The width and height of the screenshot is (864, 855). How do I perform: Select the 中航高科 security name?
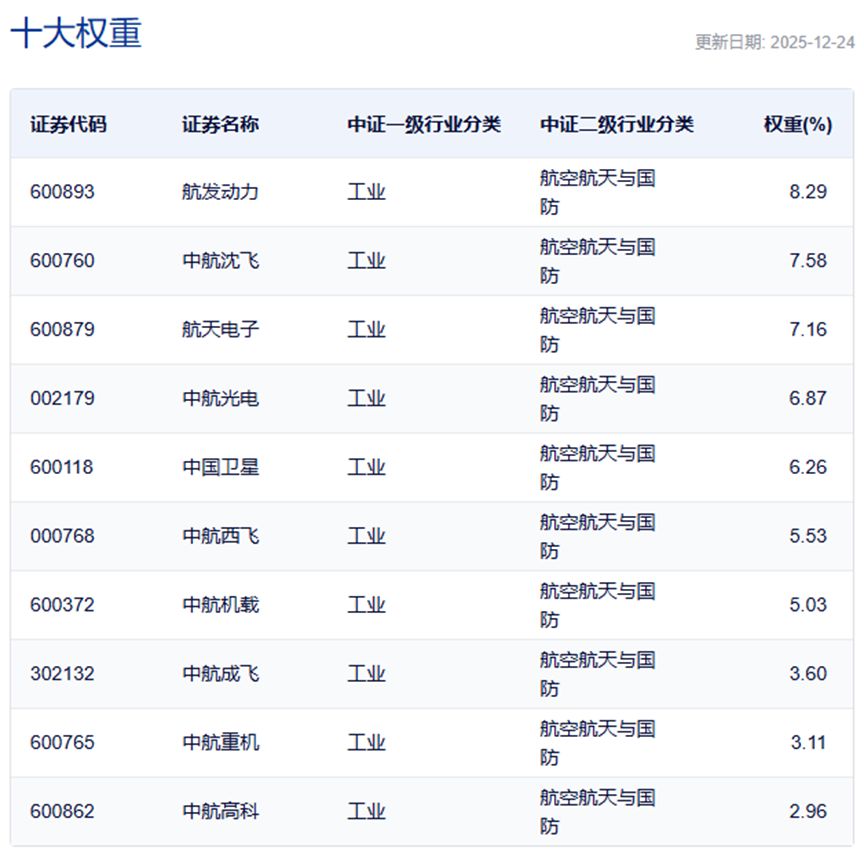pos(220,812)
